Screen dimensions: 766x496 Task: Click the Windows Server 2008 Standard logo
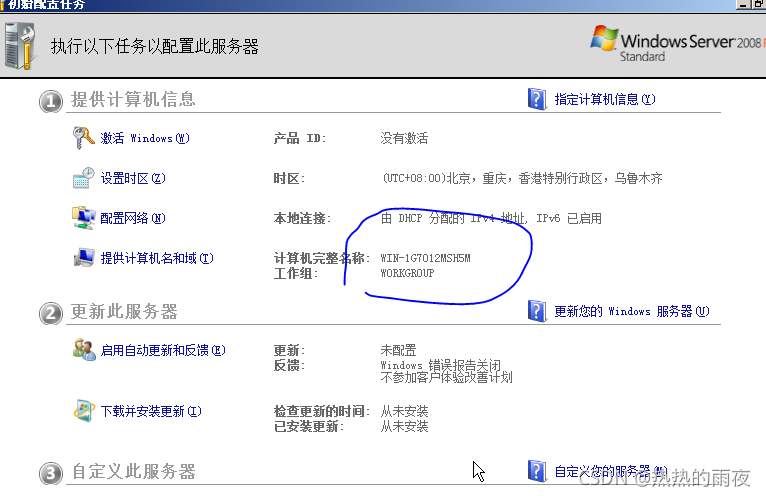677,44
